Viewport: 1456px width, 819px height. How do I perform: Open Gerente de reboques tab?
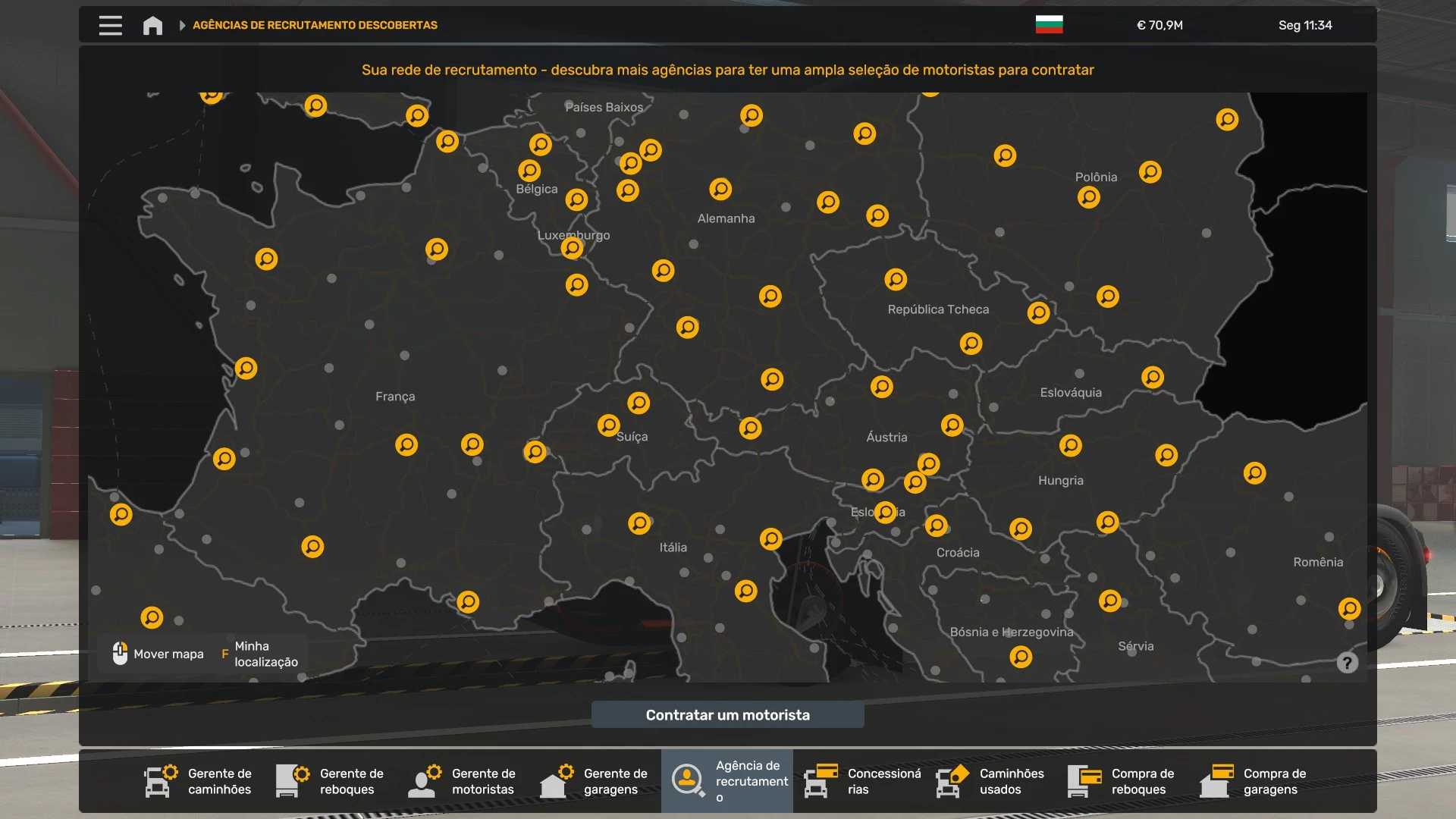coord(331,781)
